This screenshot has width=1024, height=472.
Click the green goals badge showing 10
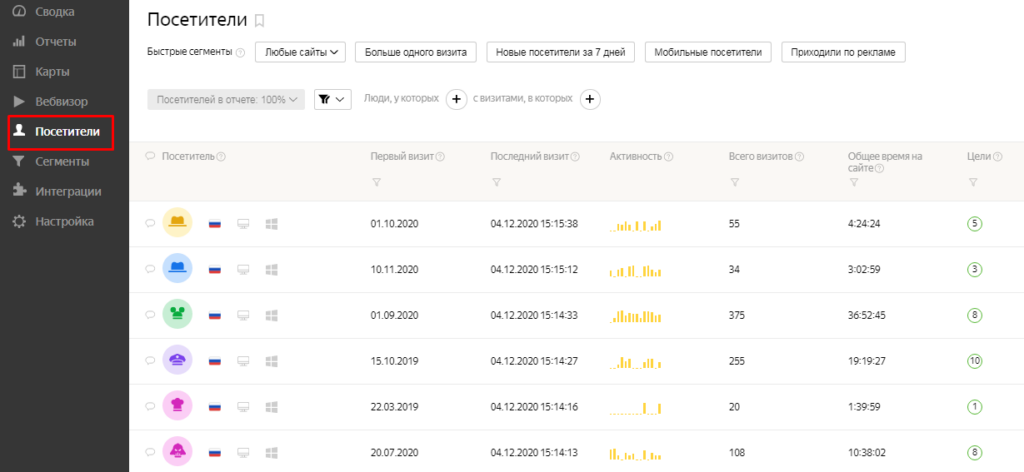[975, 361]
